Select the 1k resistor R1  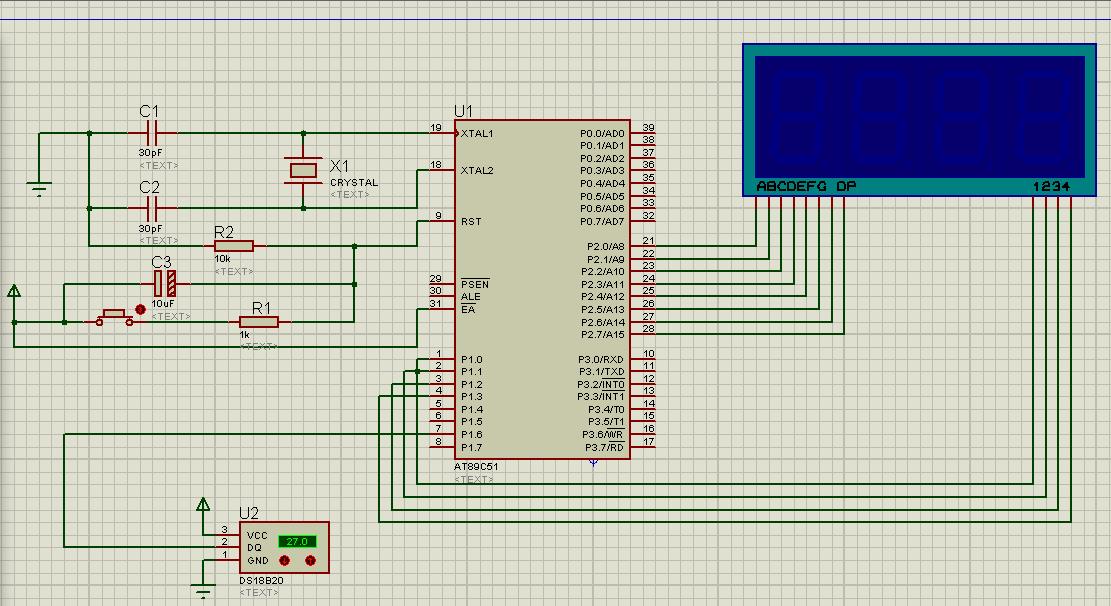coord(259,322)
